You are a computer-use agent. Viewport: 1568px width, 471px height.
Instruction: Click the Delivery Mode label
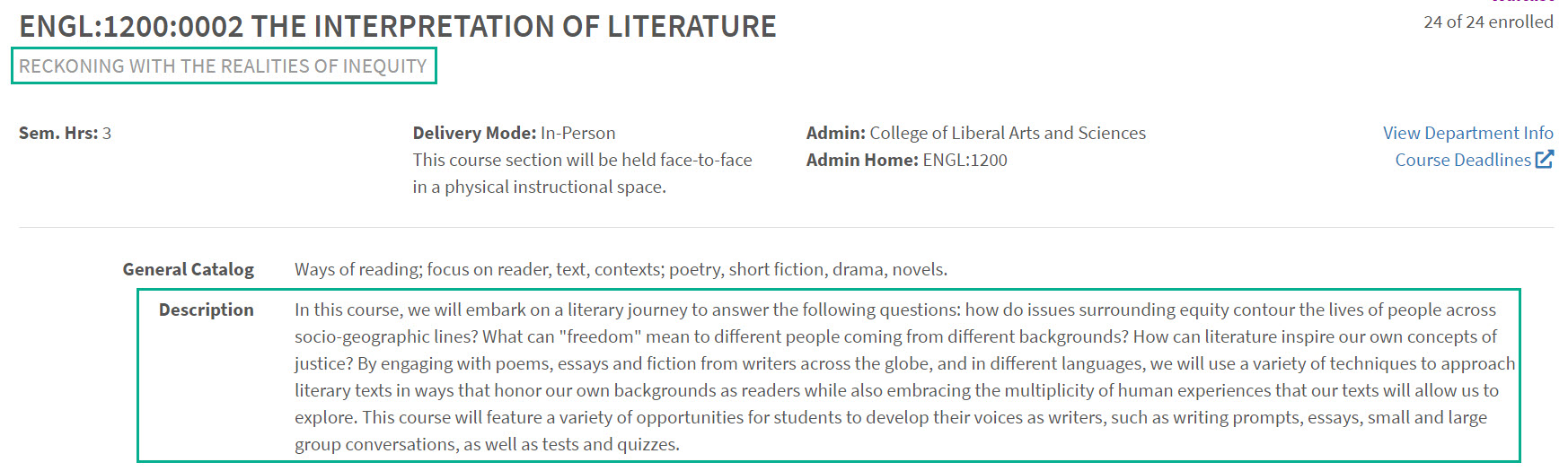point(474,133)
